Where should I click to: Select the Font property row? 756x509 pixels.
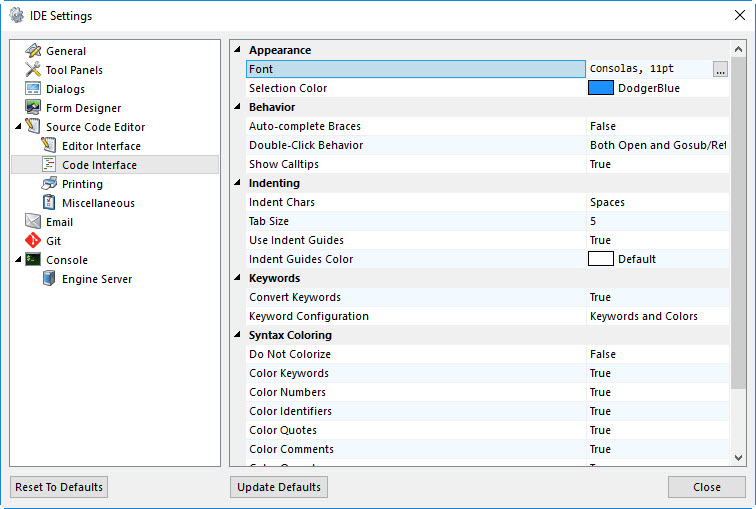tap(416, 69)
